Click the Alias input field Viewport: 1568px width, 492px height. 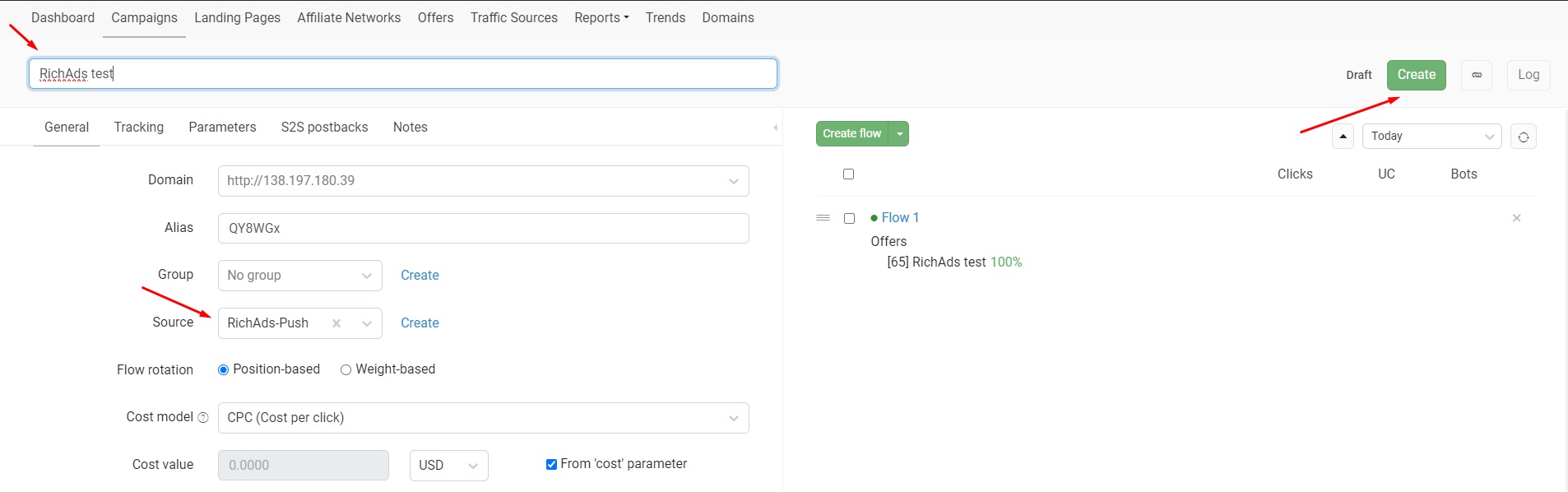[484, 229]
